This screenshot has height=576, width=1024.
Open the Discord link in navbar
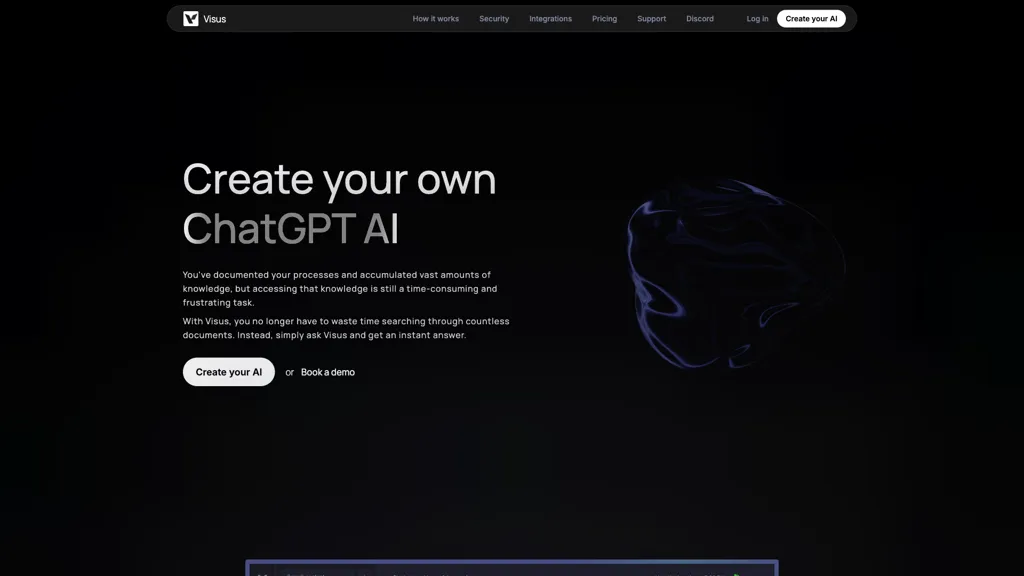tap(700, 19)
